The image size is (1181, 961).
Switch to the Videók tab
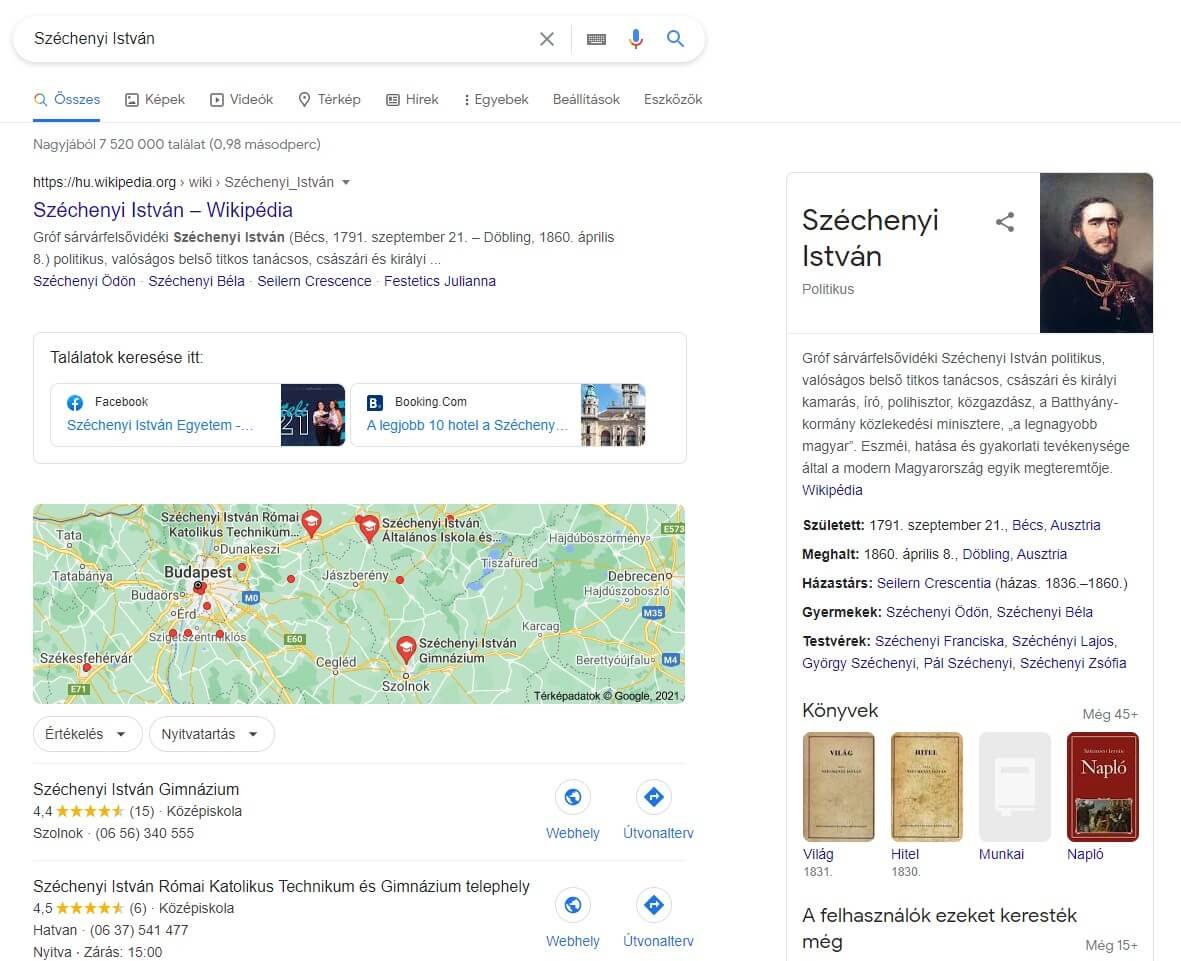click(x=241, y=99)
